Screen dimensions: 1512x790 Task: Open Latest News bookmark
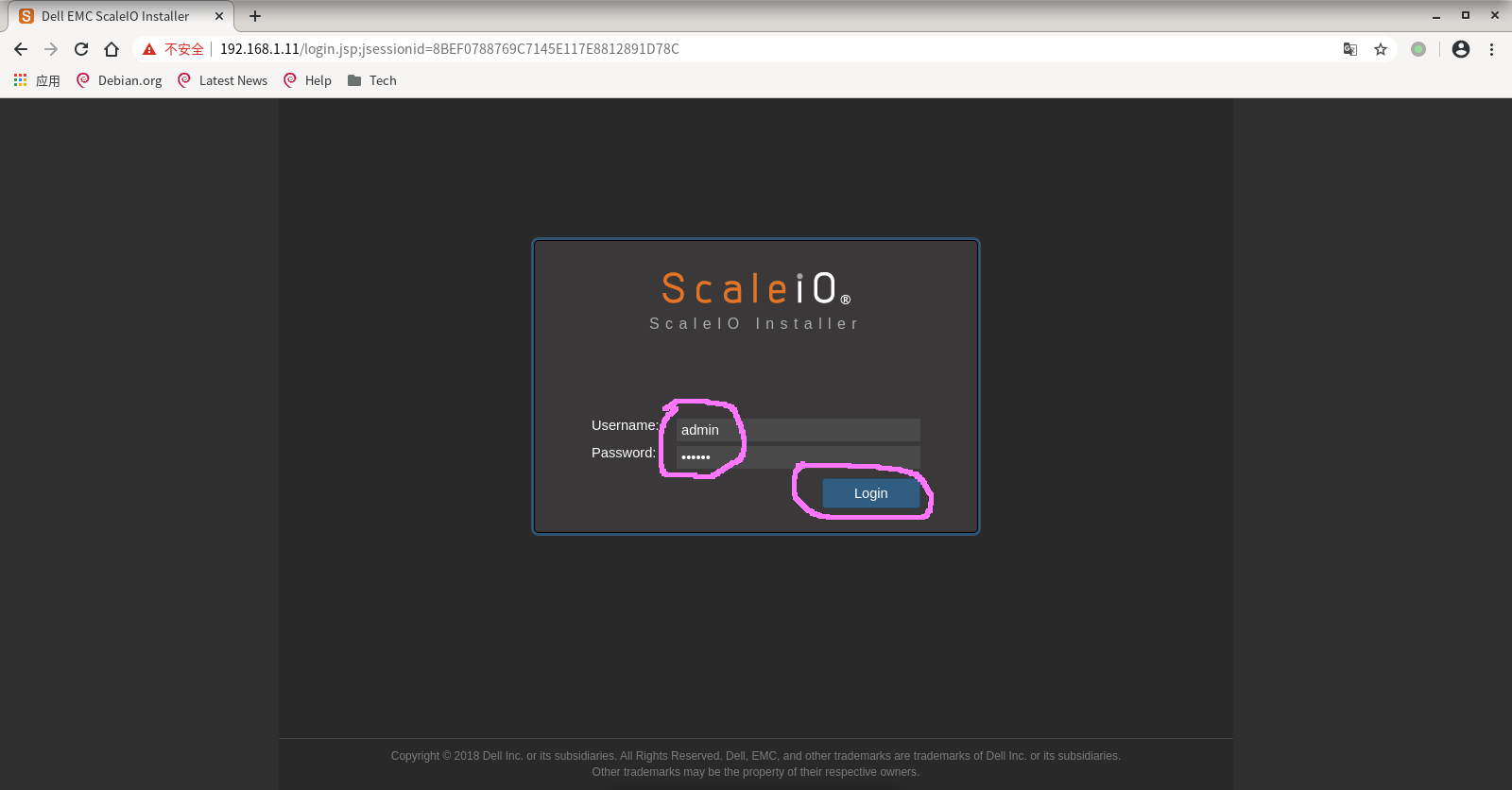tap(223, 80)
